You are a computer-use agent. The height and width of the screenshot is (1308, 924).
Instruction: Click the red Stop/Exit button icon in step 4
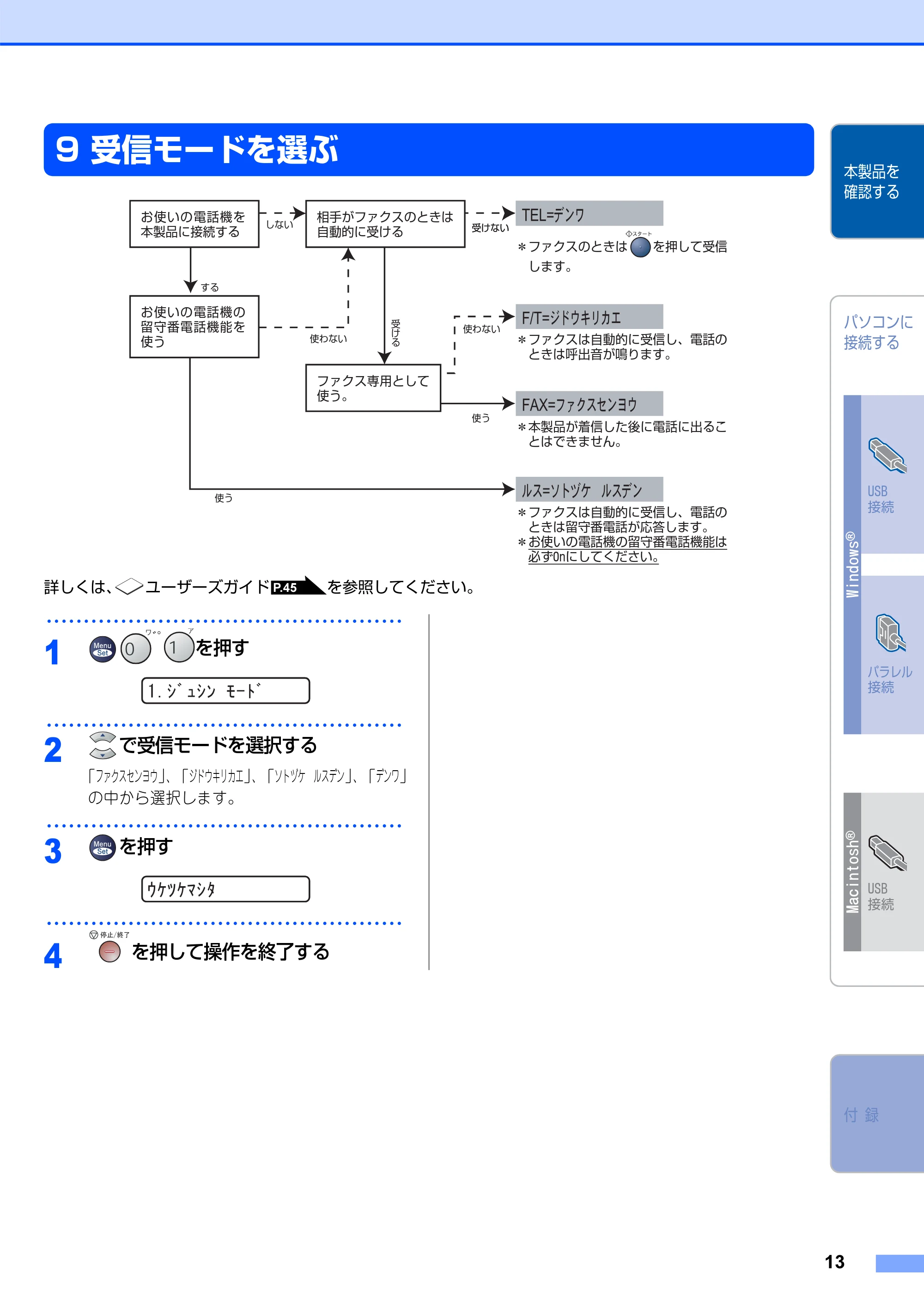tap(109, 951)
